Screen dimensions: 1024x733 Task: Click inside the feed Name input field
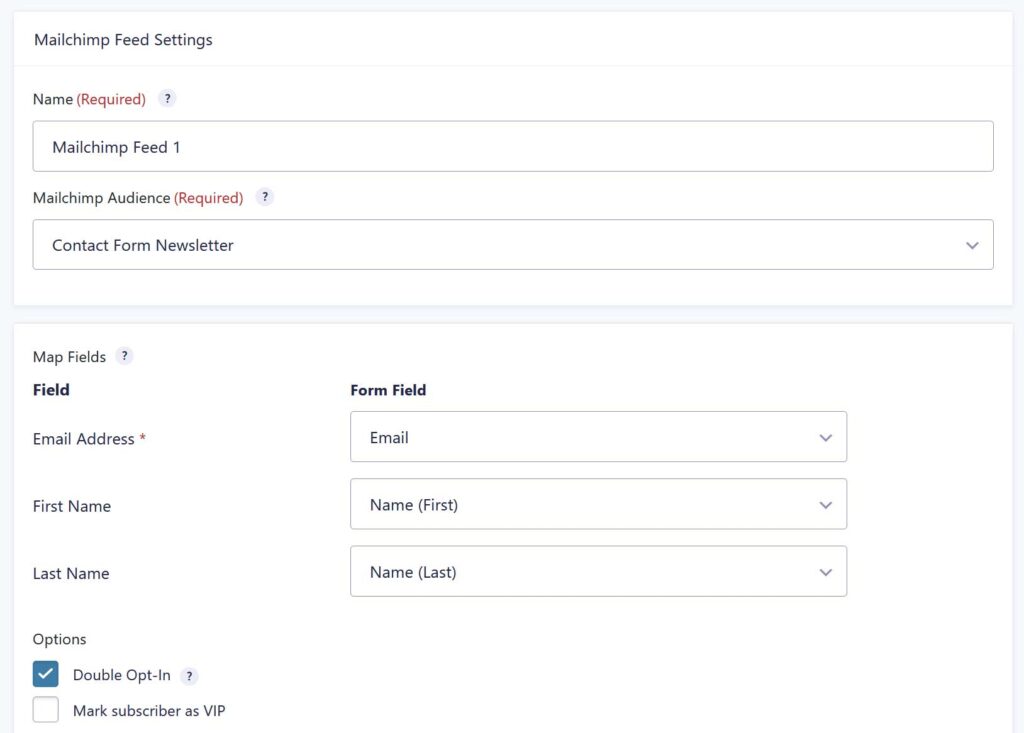(512, 145)
